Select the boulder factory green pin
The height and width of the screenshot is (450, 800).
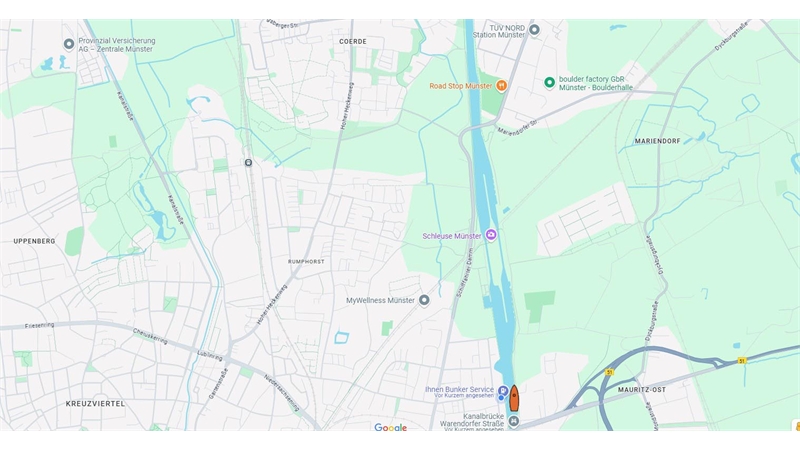(549, 82)
